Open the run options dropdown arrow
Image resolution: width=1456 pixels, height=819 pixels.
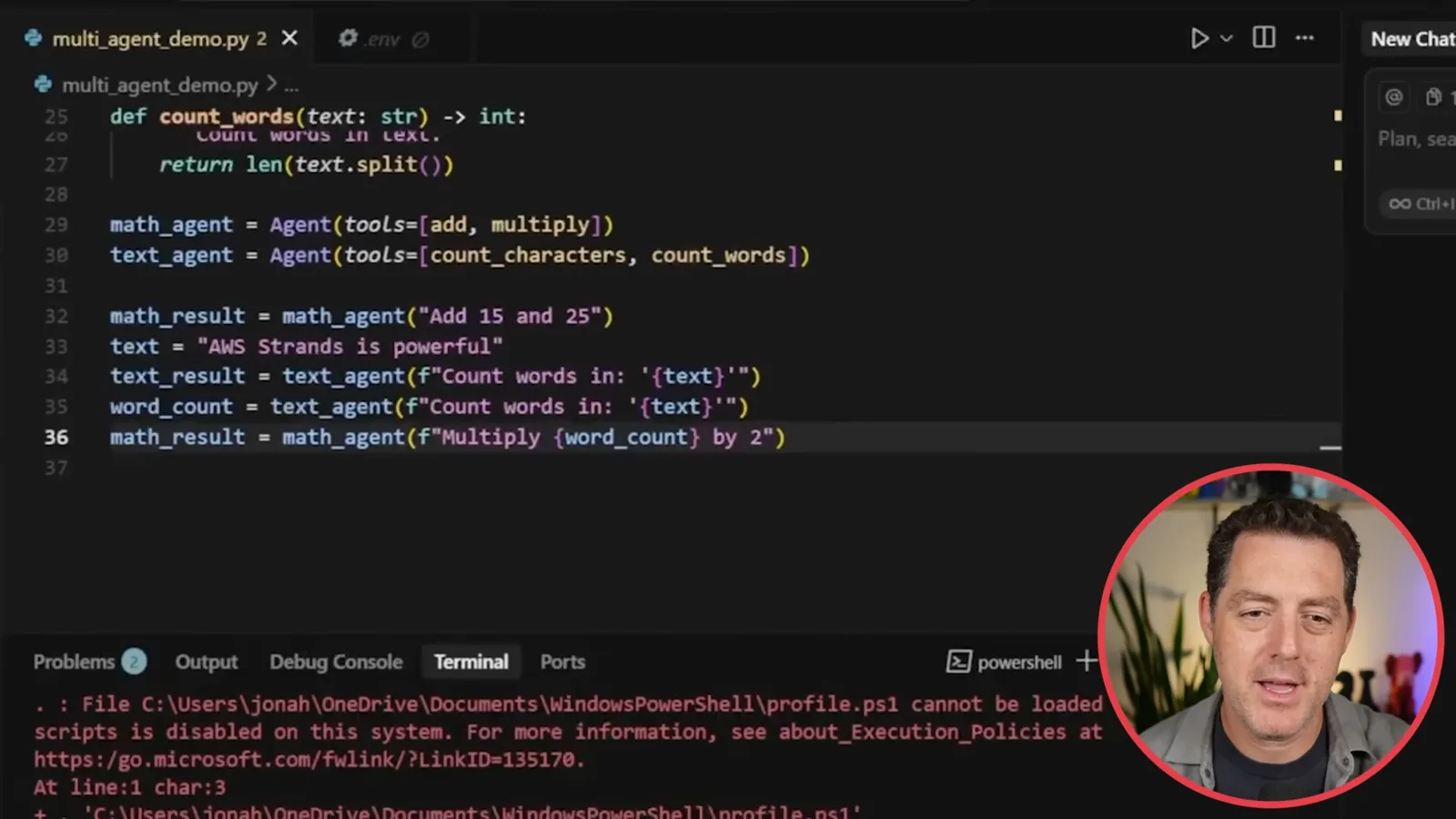(1227, 38)
